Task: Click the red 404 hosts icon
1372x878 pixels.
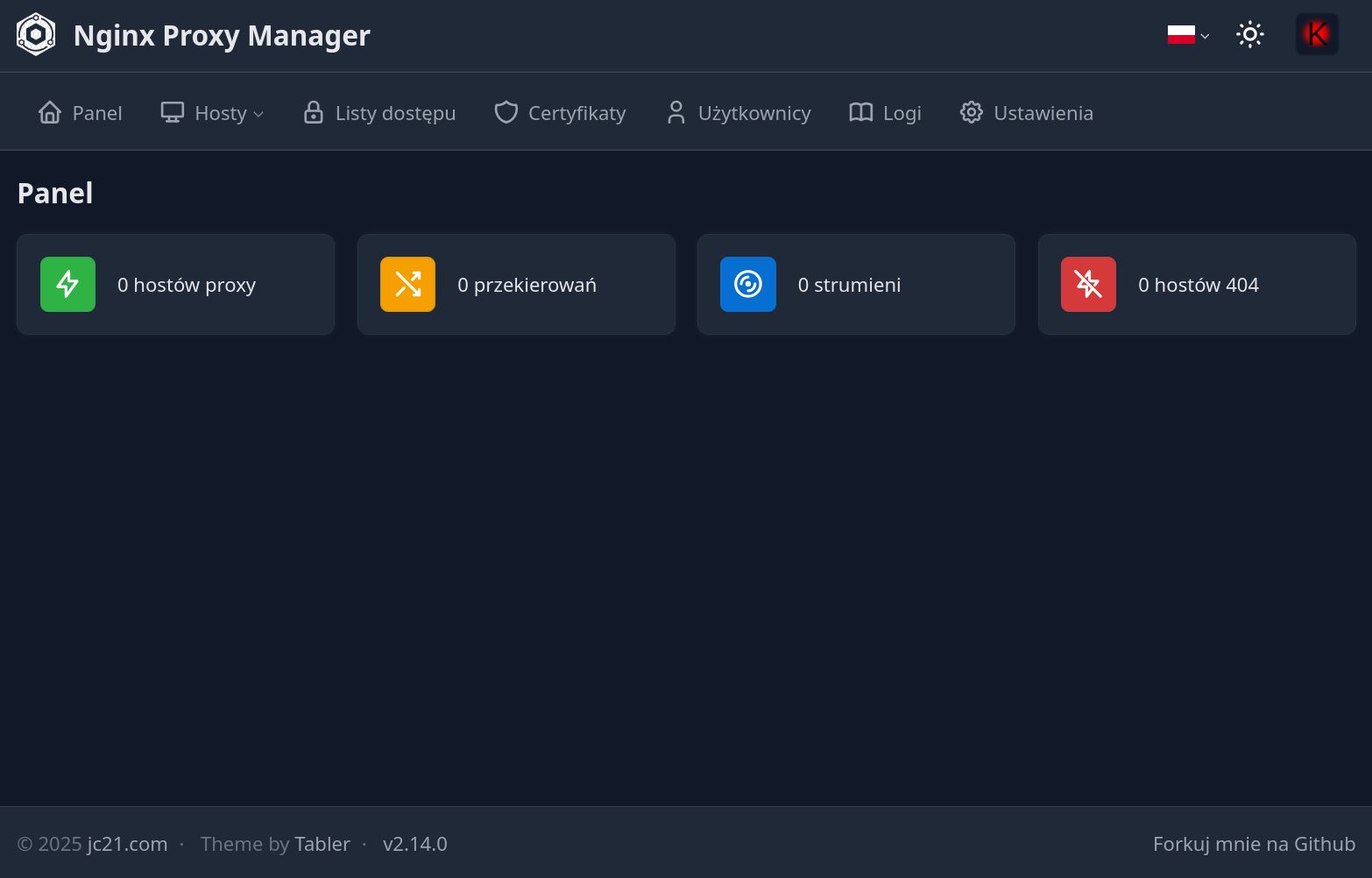Action: click(x=1088, y=284)
